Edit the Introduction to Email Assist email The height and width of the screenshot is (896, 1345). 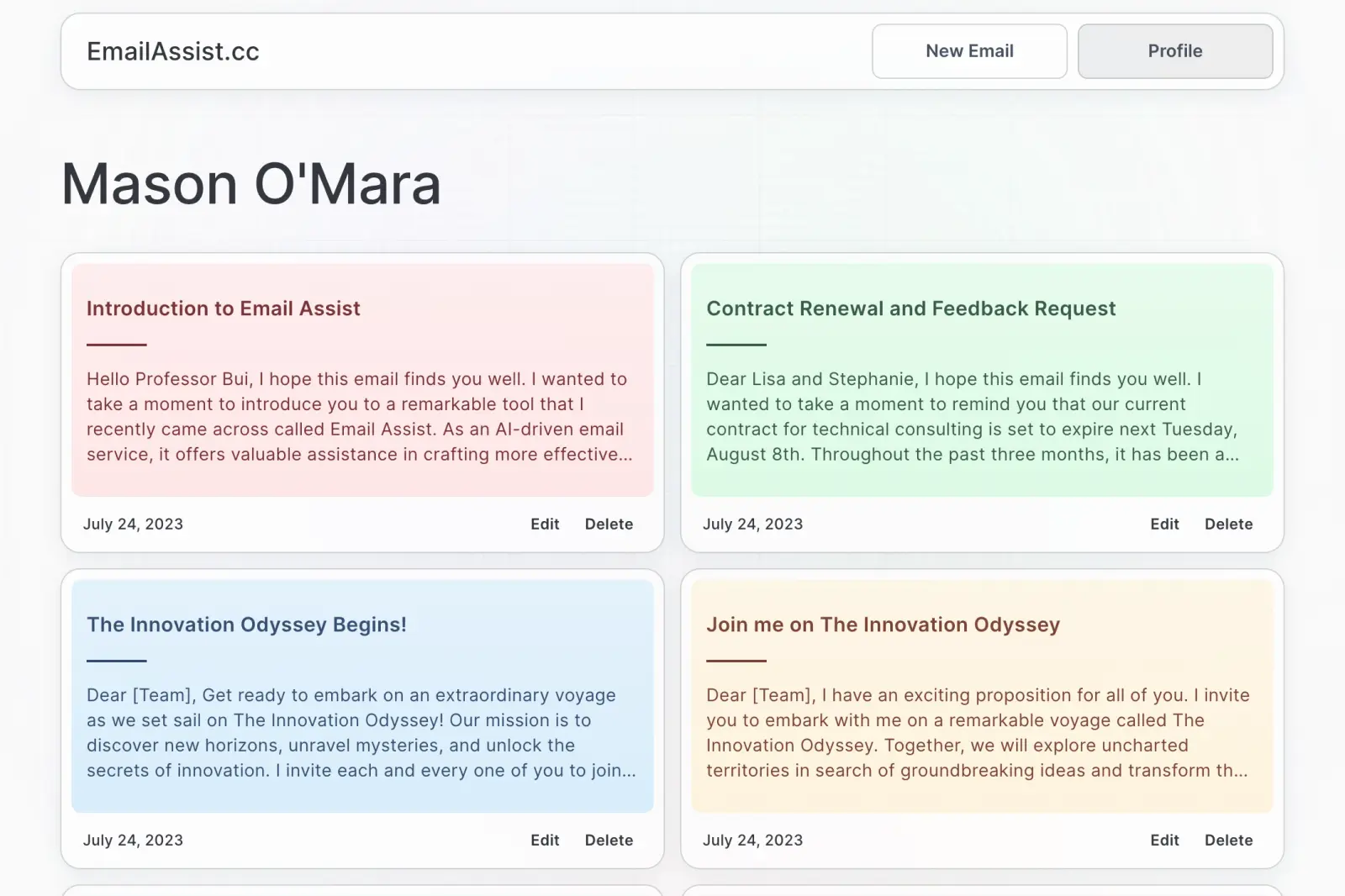[x=545, y=524]
